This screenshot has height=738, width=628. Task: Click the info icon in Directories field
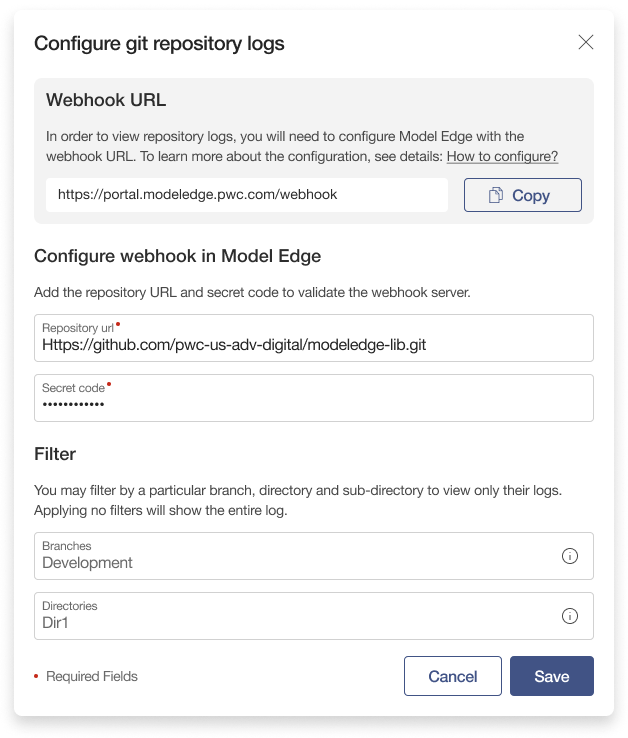click(x=570, y=616)
